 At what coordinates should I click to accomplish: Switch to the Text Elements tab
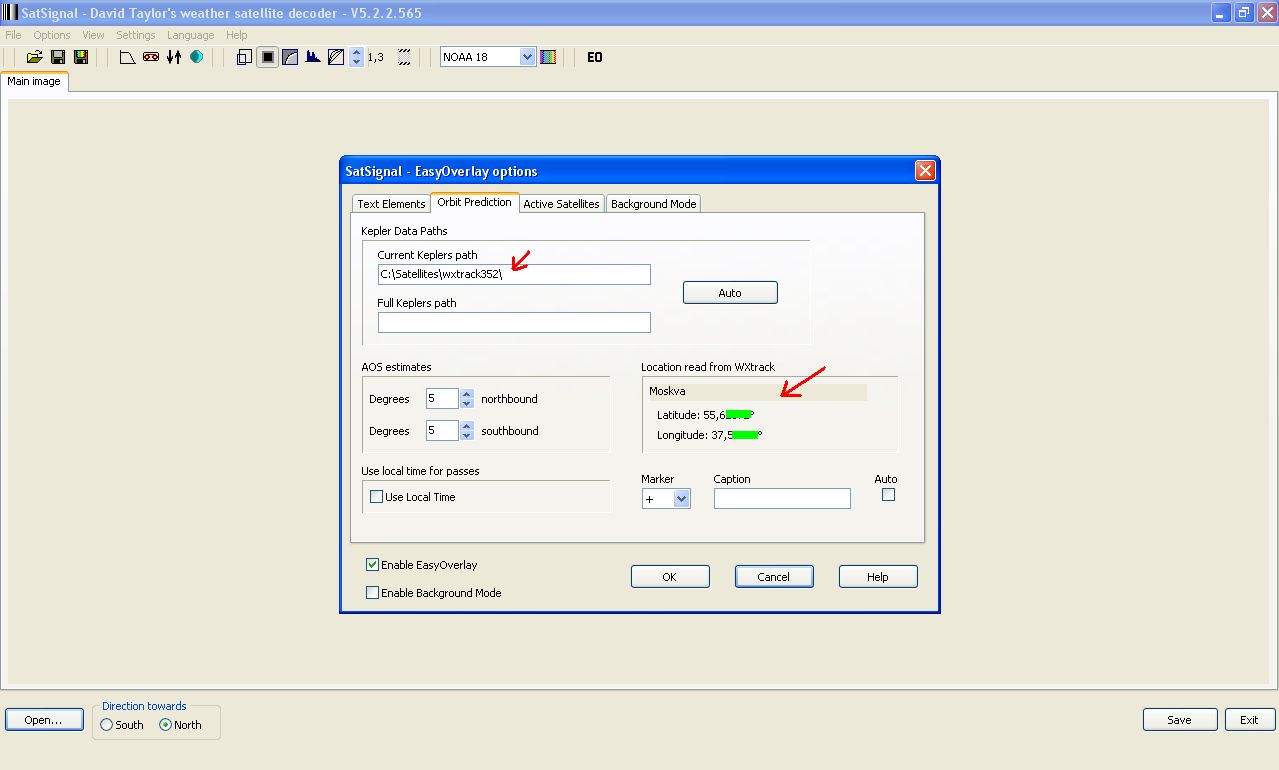pos(391,204)
